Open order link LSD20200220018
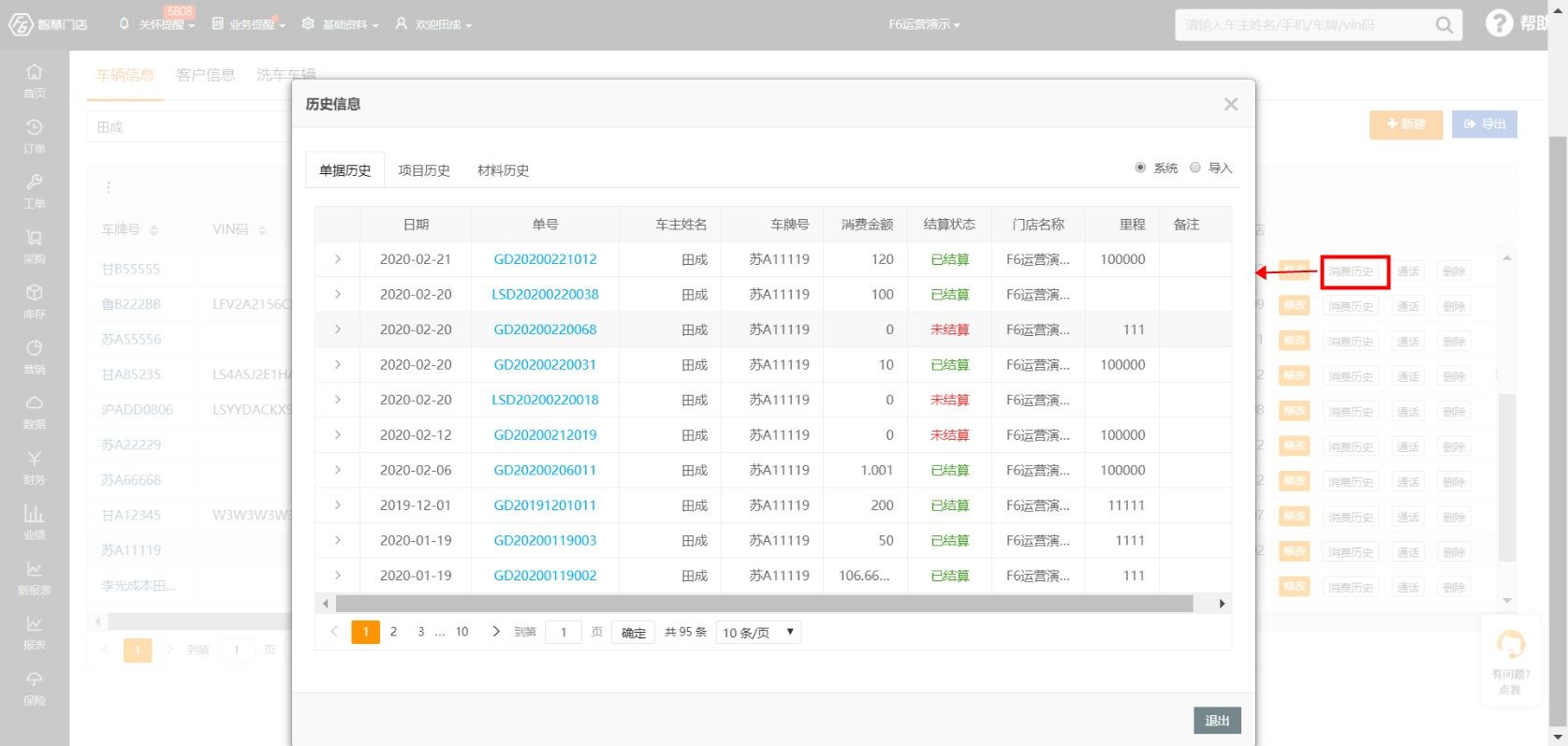Image resolution: width=1568 pixels, height=746 pixels. 545,400
